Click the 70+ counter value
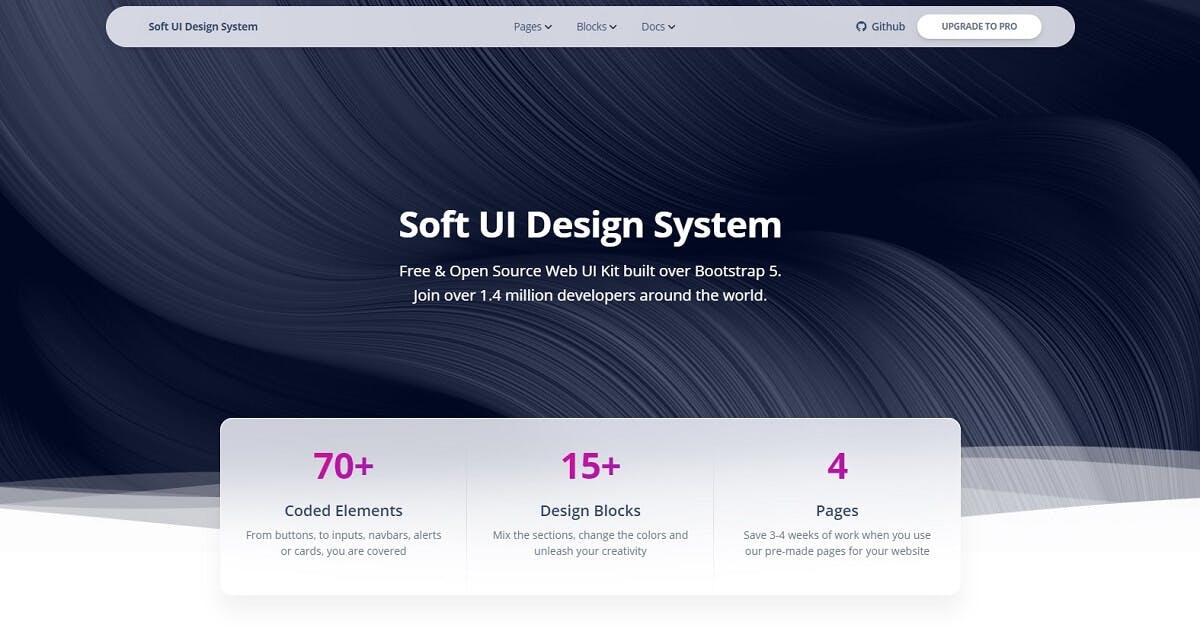1200x628 pixels. 343,466
